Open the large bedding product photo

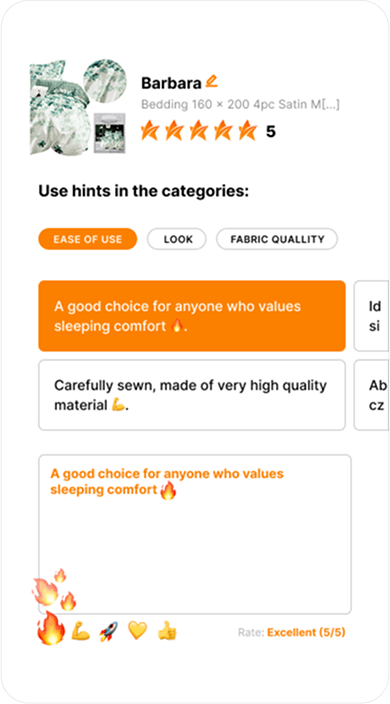pyautogui.click(x=57, y=107)
